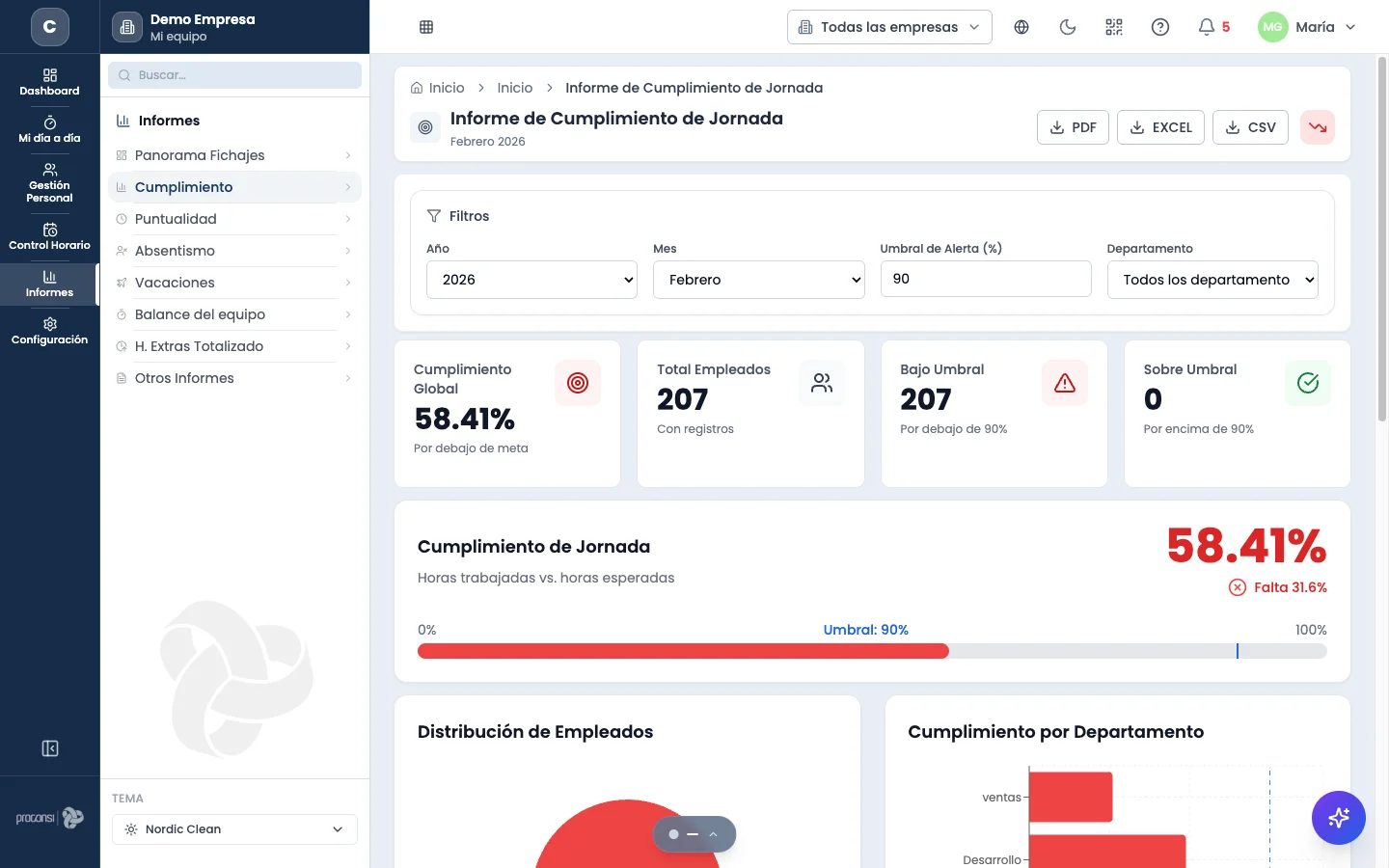Open Control Horario section
1389x868 pixels.
click(50, 236)
